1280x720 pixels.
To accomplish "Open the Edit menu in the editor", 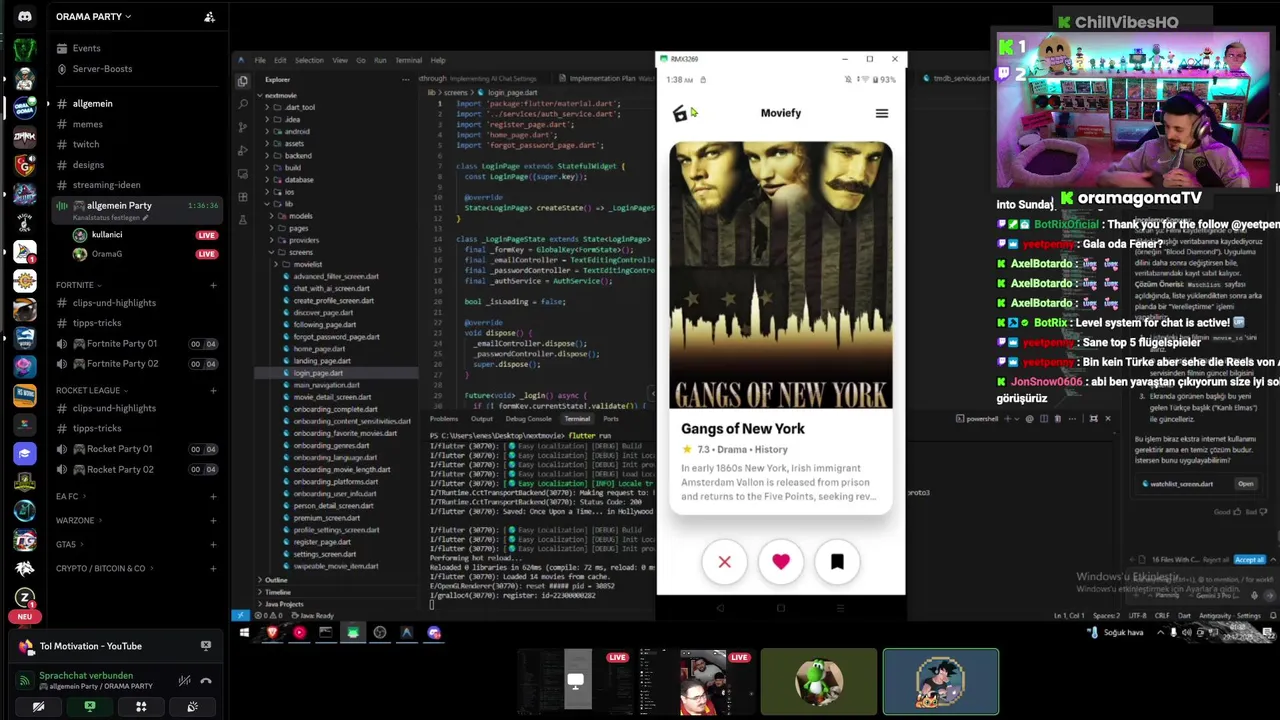I will click(x=280, y=60).
